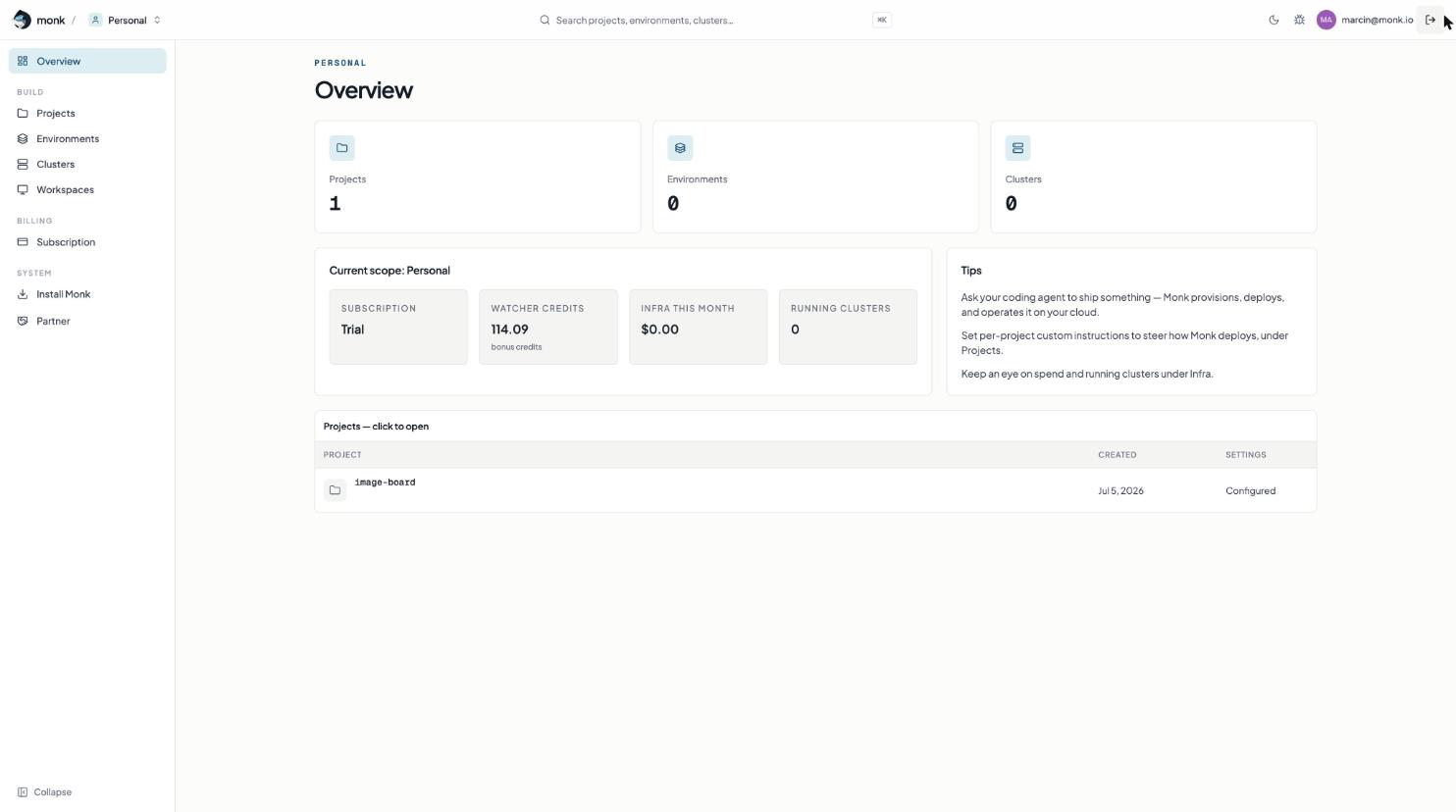The width and height of the screenshot is (1456, 812).
Task: Click the Projects count 1
Action: pos(335,204)
